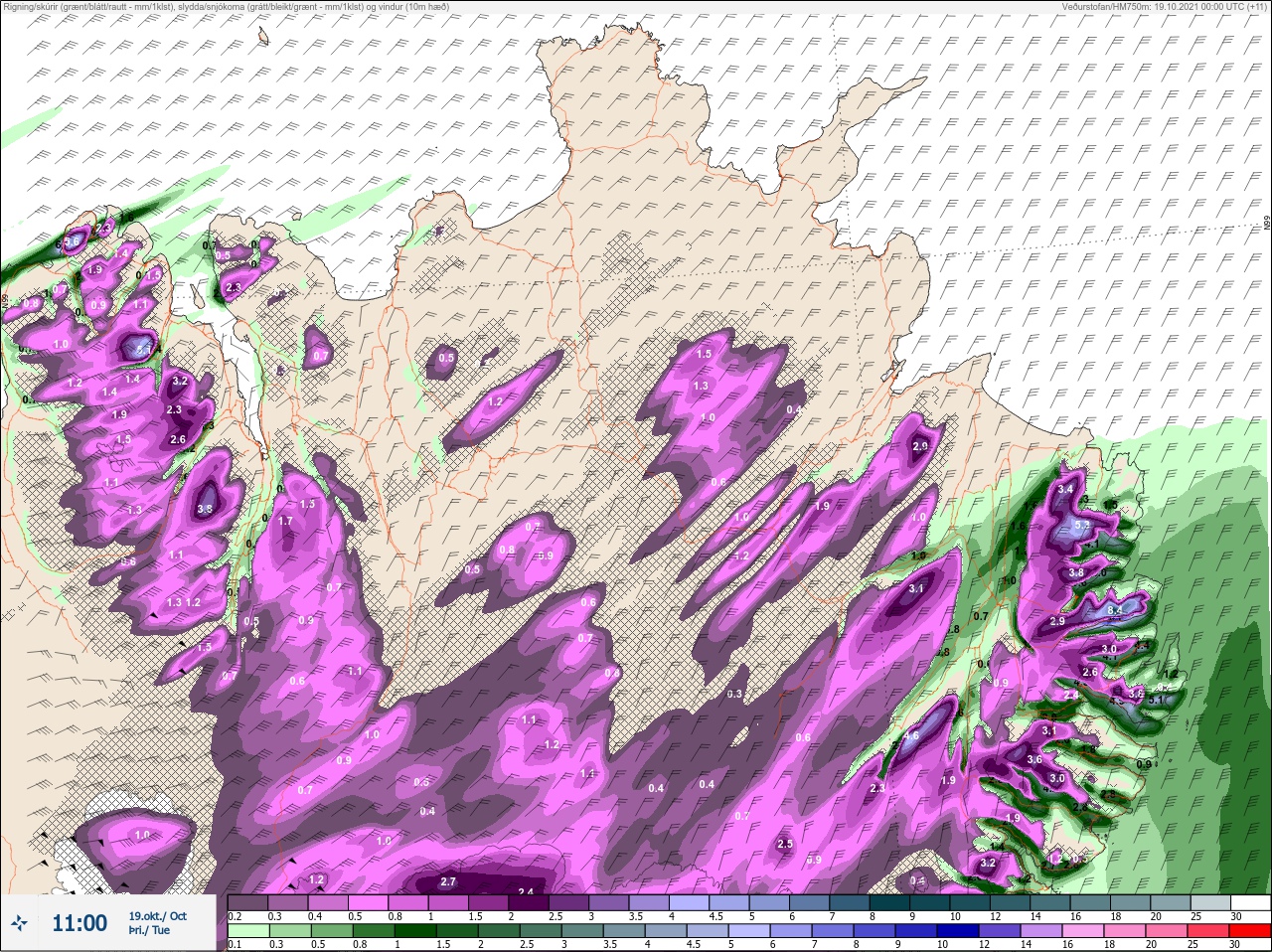This screenshot has width=1272, height=952.
Task: Click the '3.4' precipitation value in the east
Action: point(1065,489)
